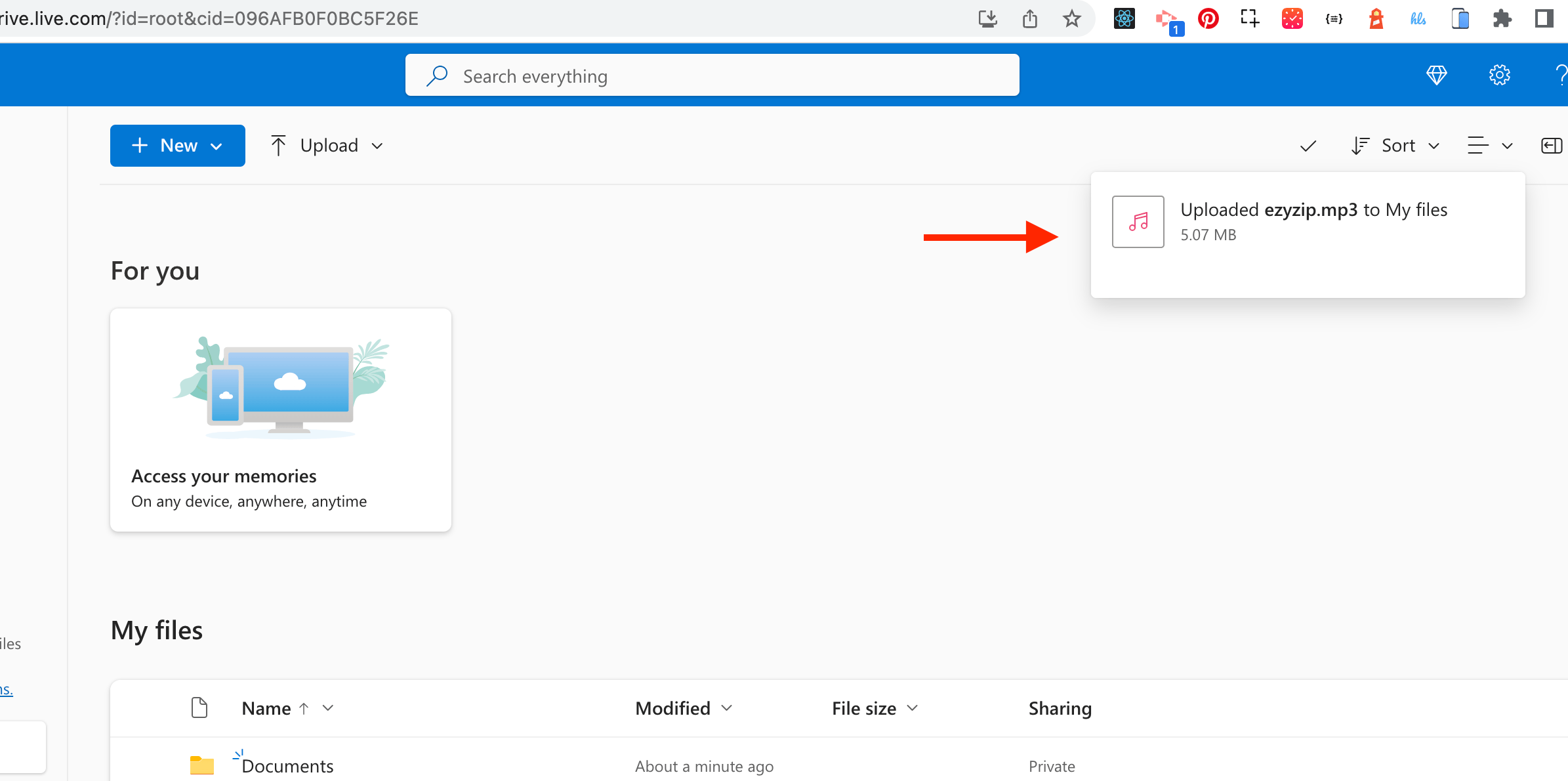Click the install app icon in address bar
This screenshot has width=1568, height=781.
[987, 19]
